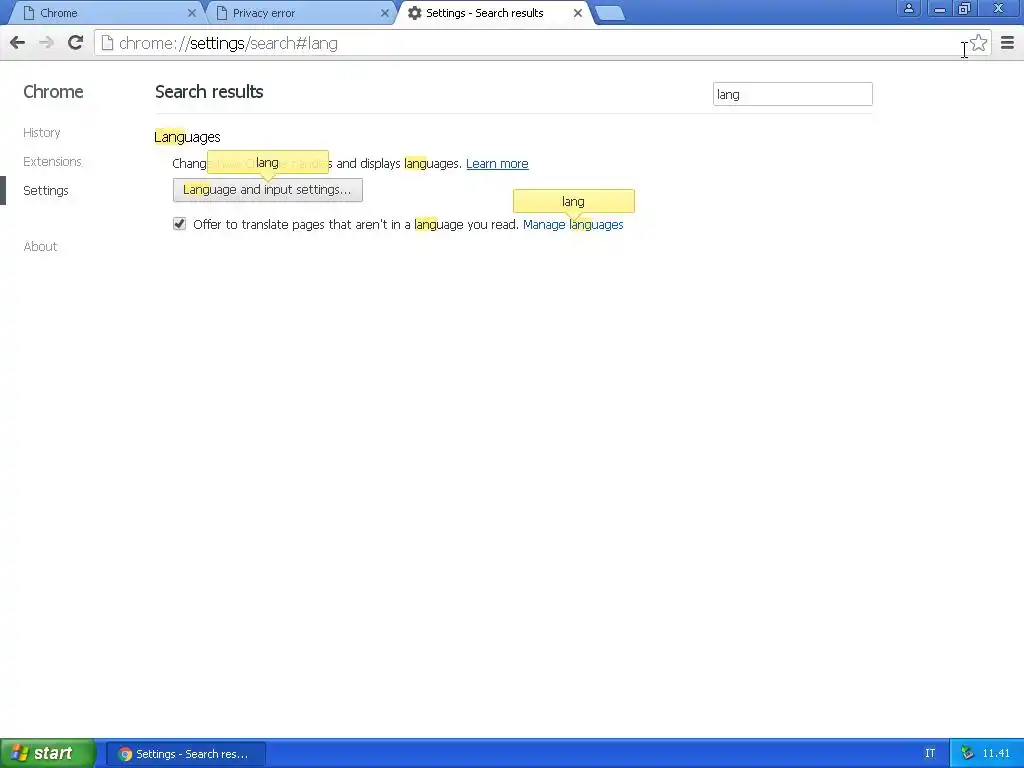This screenshot has height=768, width=1024.
Task: Open Extensions in the sidebar
Action: tap(52, 161)
